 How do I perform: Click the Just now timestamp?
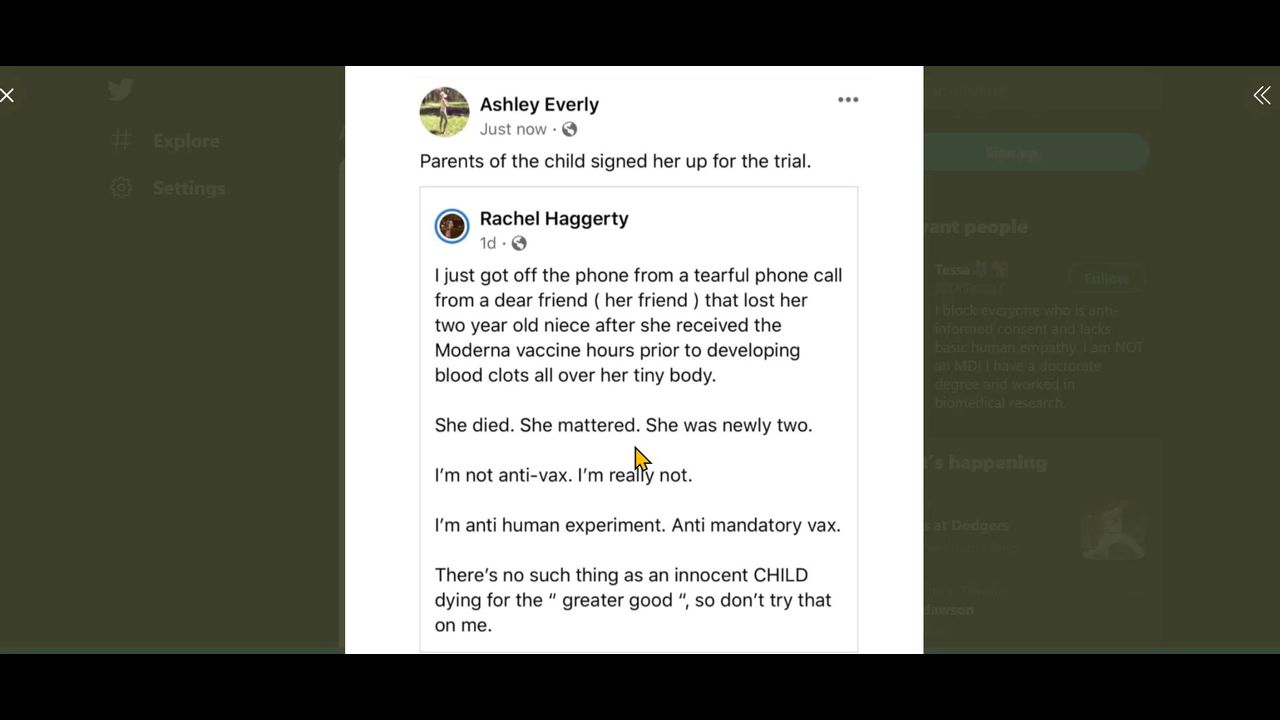click(513, 129)
